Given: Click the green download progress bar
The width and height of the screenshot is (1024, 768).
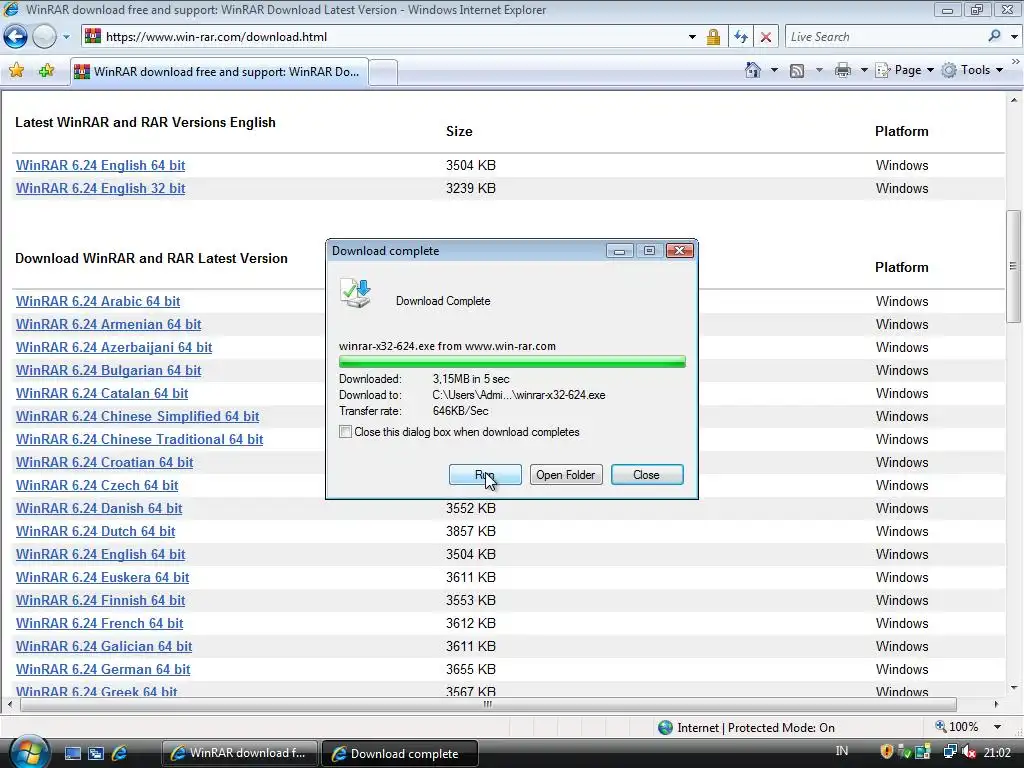Looking at the screenshot, I should (512, 362).
